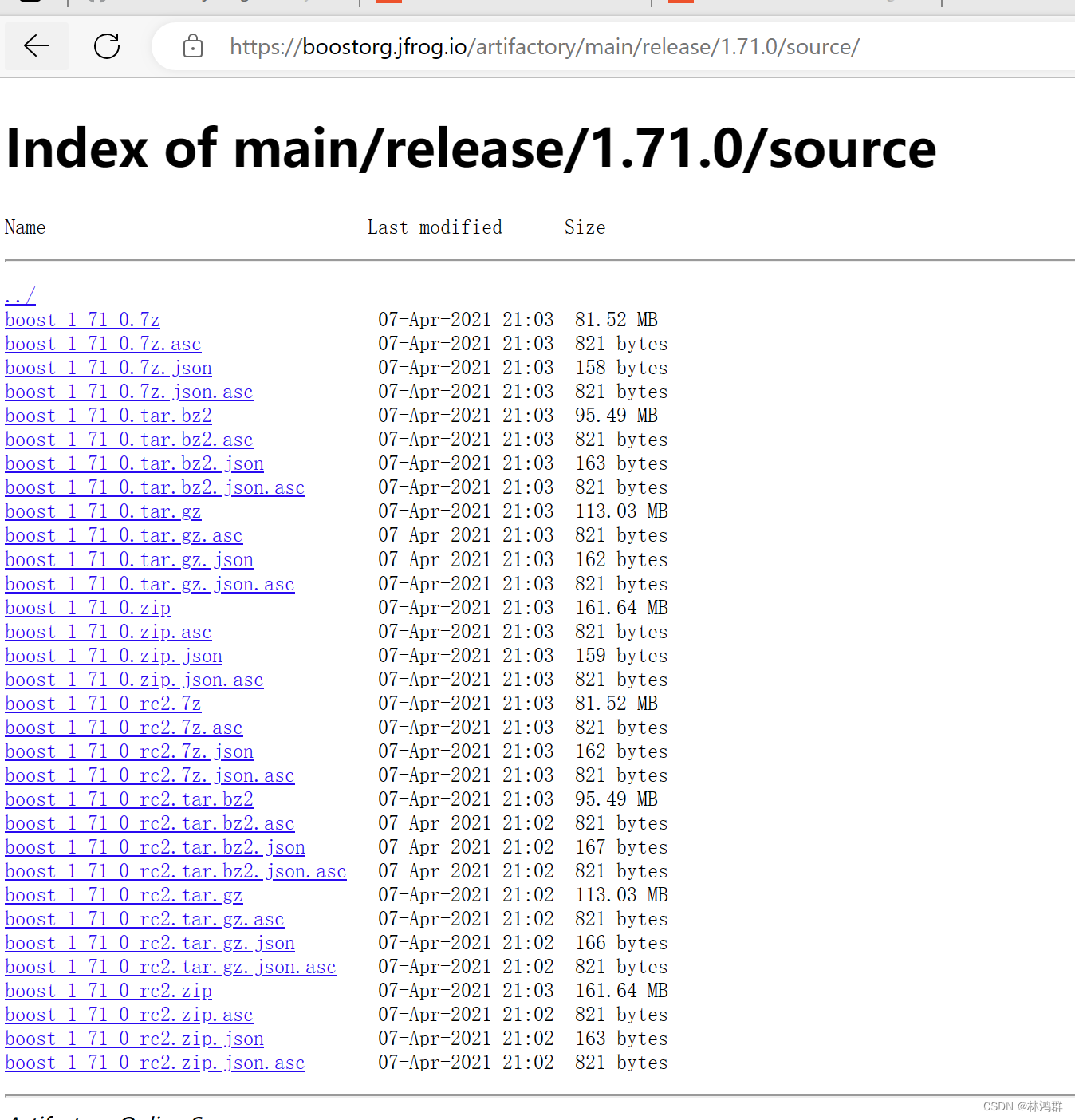Open the parent directory ../ link
This screenshot has height=1120, width=1075.
point(21,296)
